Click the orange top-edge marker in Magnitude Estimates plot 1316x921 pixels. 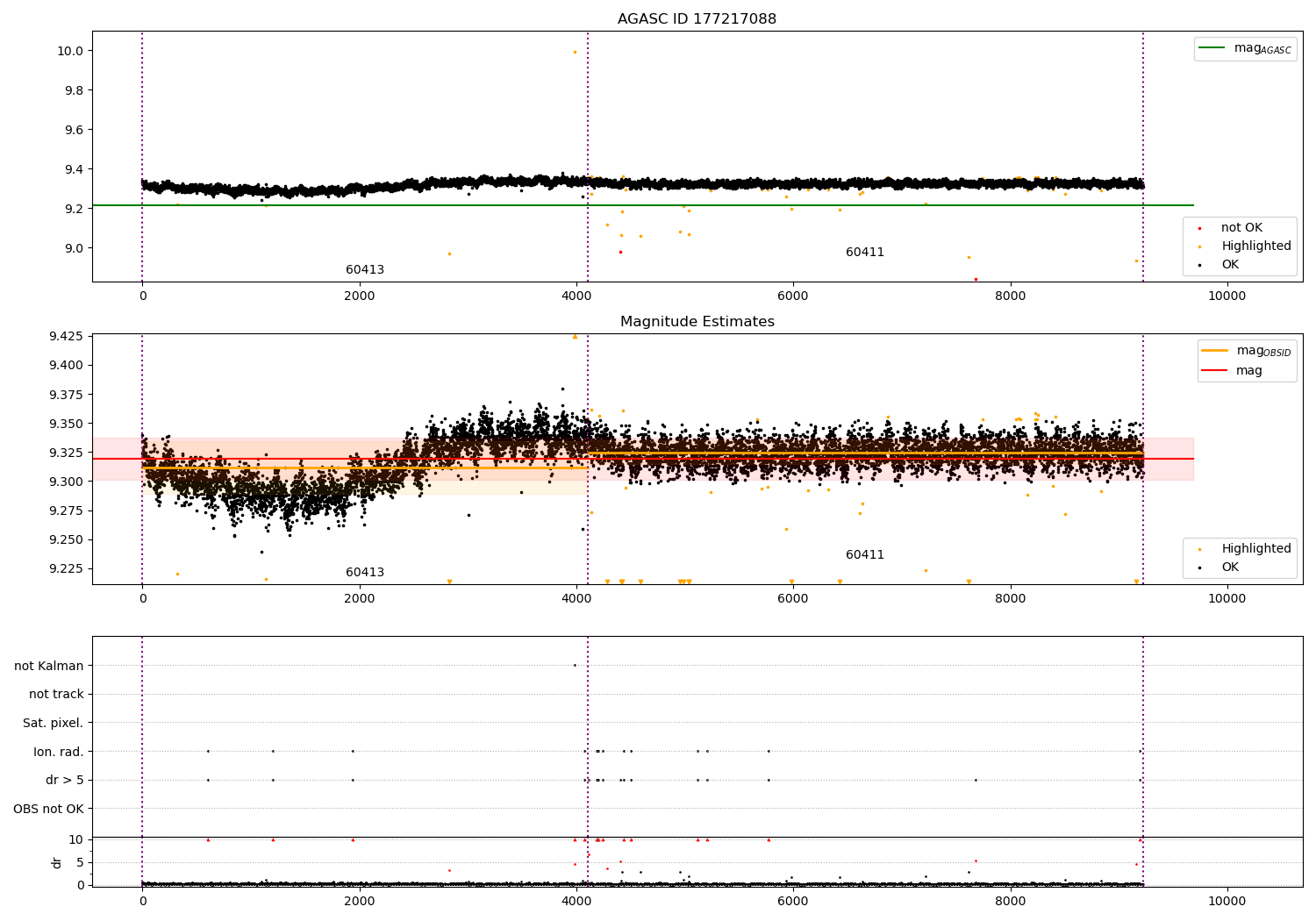click(576, 337)
